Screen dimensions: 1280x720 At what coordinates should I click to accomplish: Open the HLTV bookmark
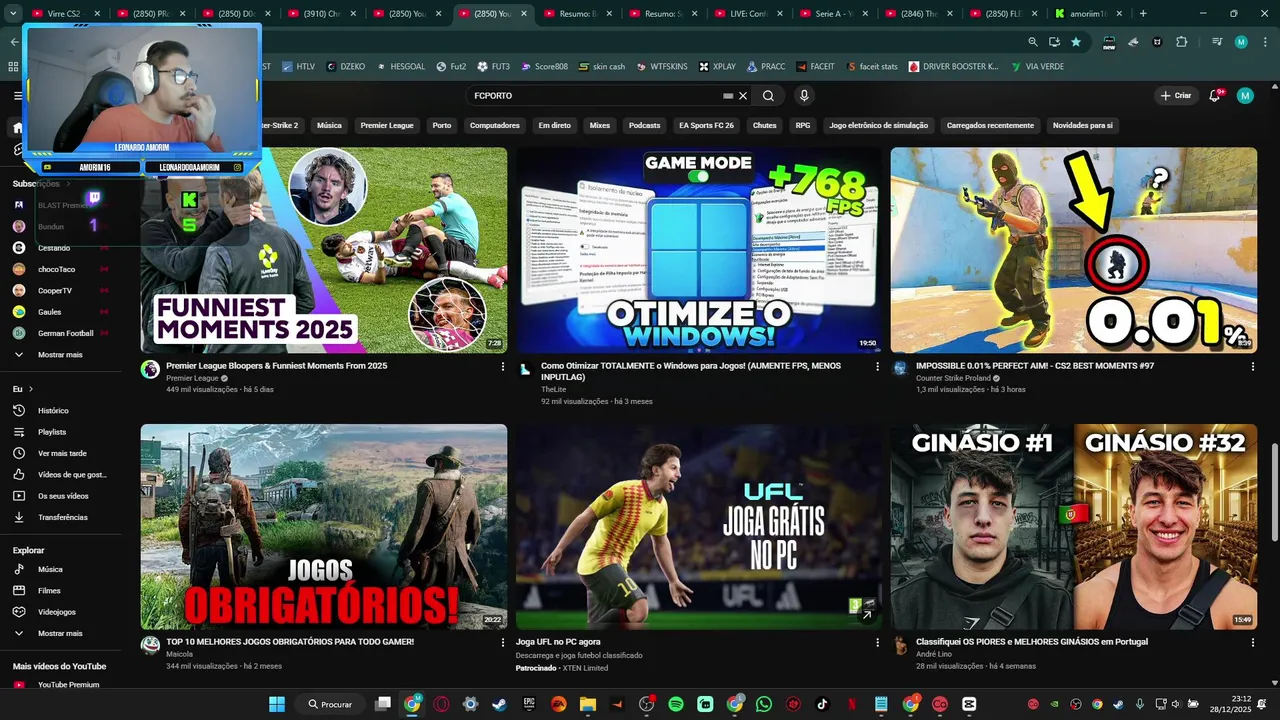[297, 67]
